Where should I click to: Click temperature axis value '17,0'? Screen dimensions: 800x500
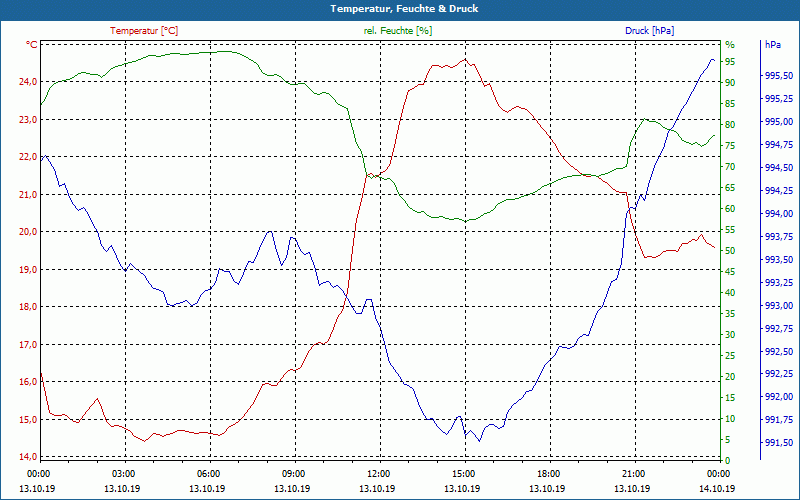click(x=29, y=344)
